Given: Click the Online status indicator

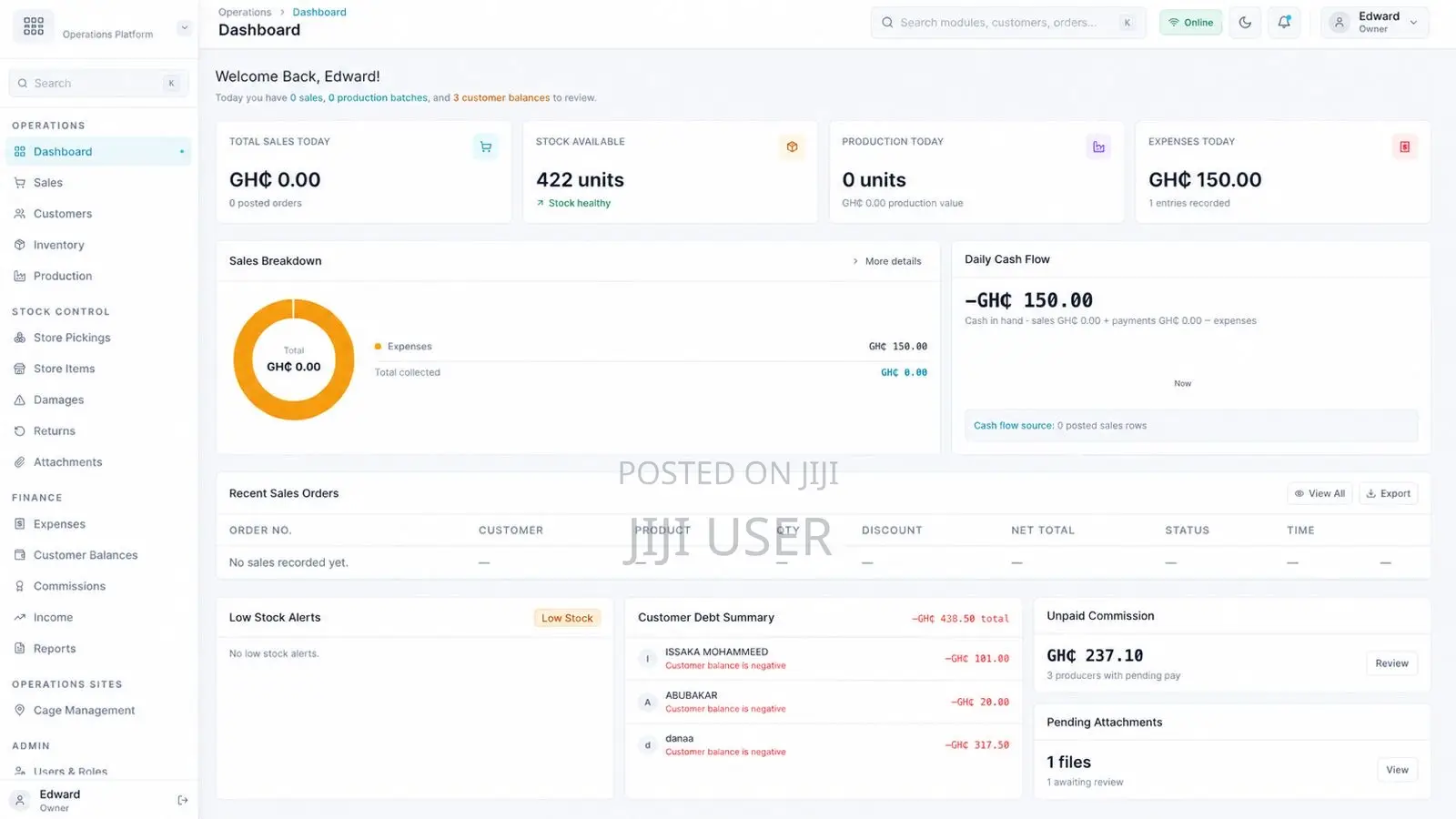Looking at the screenshot, I should 1190,23.
